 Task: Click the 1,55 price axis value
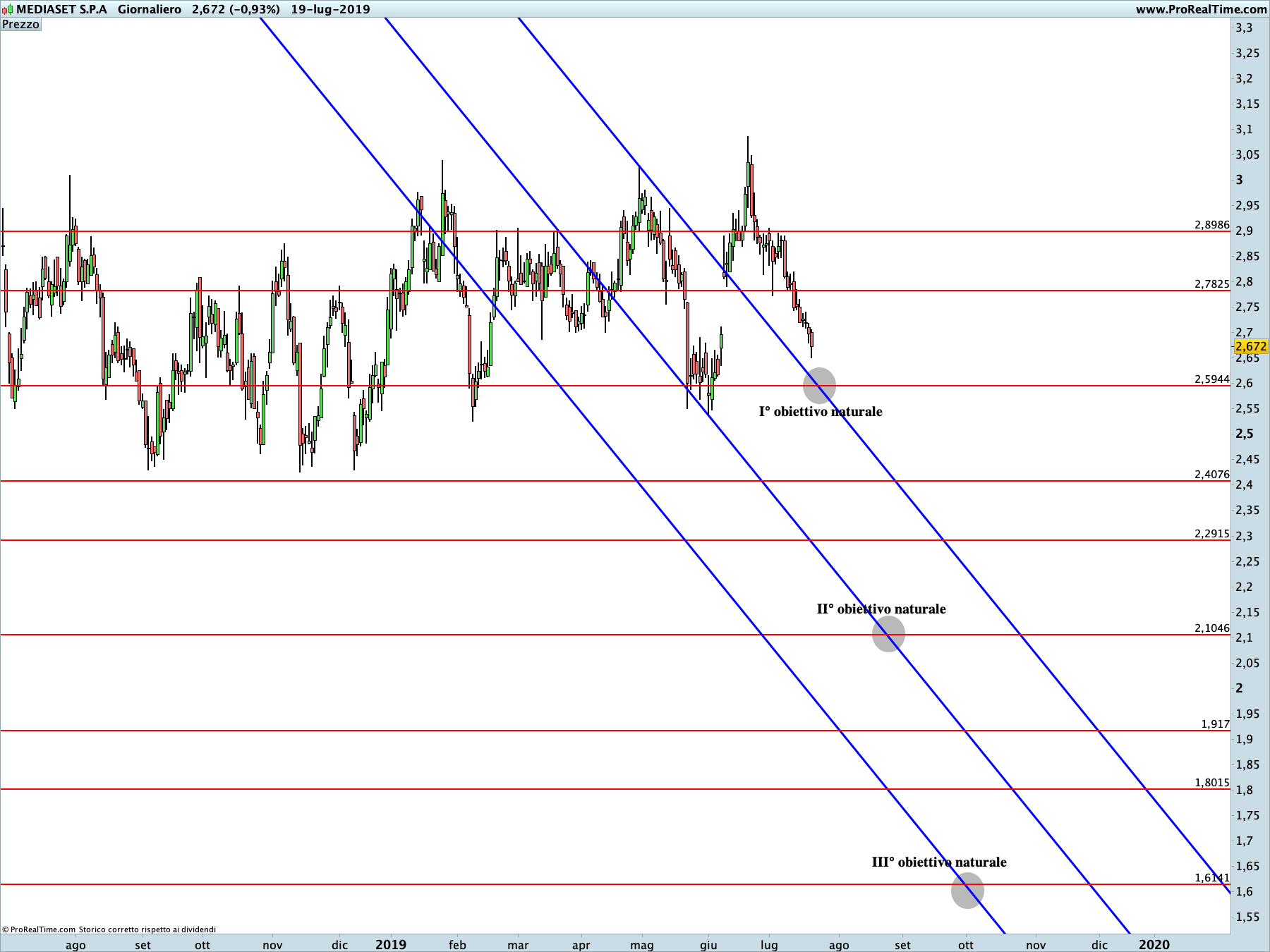1247,917
